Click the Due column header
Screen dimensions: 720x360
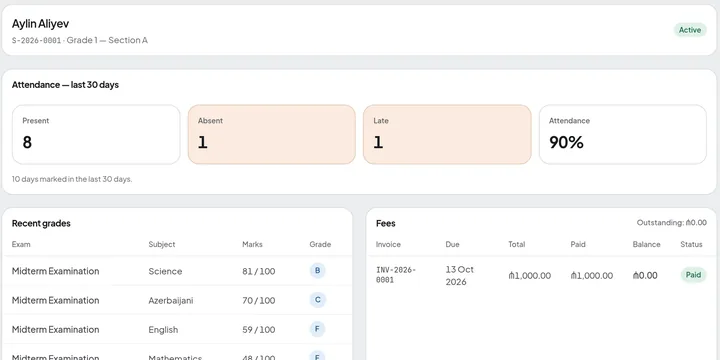(x=452, y=244)
